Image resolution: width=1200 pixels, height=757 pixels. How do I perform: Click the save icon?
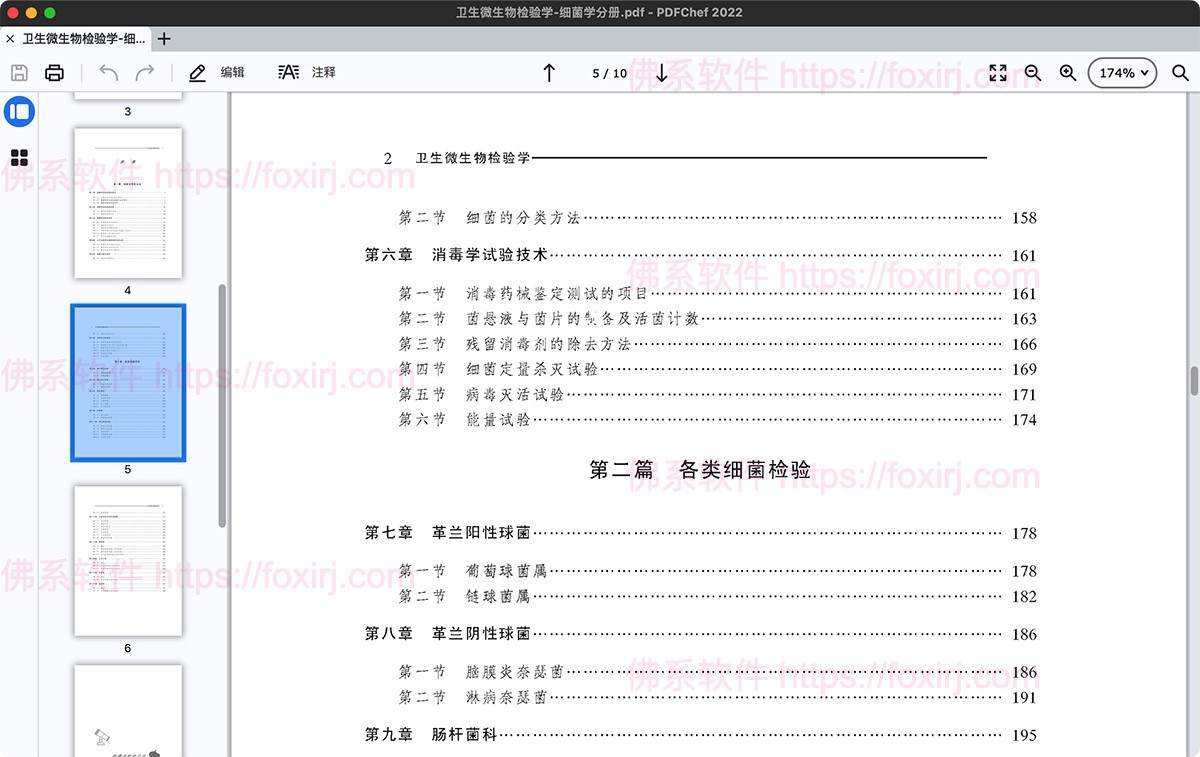[x=18, y=72]
